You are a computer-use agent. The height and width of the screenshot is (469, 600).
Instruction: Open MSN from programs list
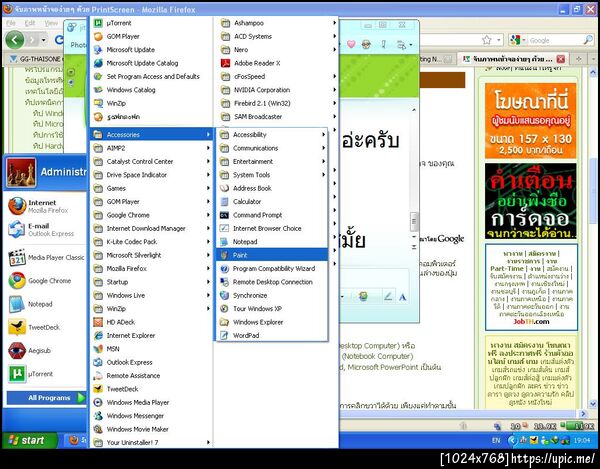click(151, 349)
